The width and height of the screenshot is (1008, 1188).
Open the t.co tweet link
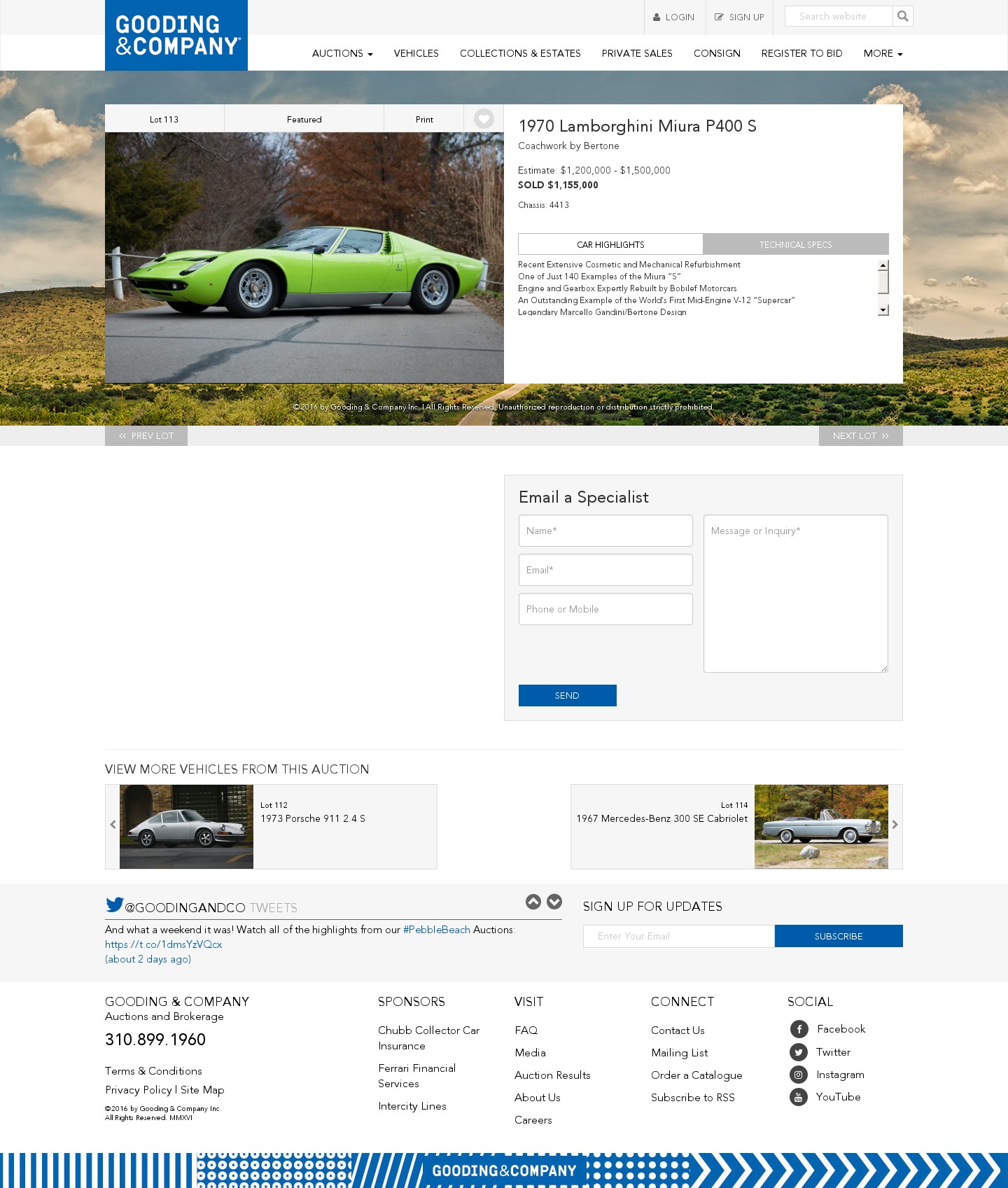(163, 944)
